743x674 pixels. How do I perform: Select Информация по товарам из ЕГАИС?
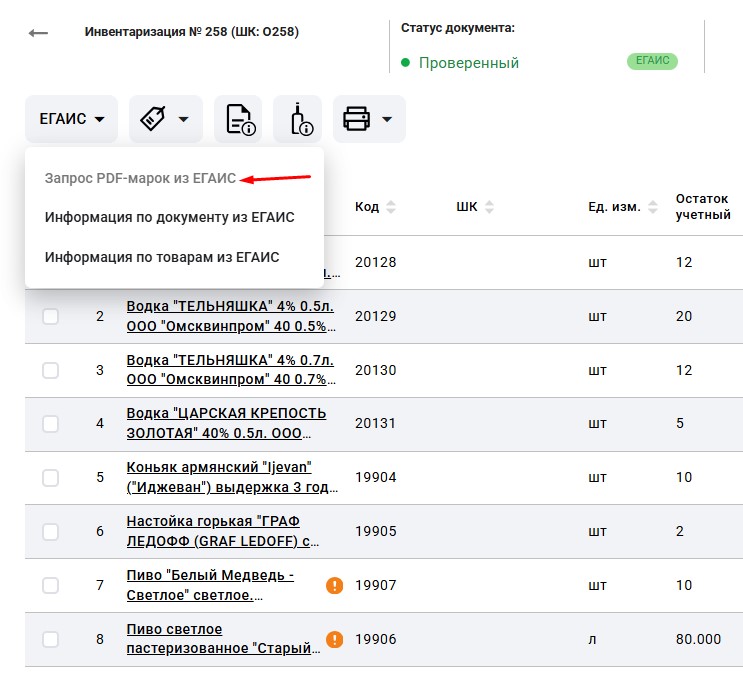pyautogui.click(x=162, y=257)
